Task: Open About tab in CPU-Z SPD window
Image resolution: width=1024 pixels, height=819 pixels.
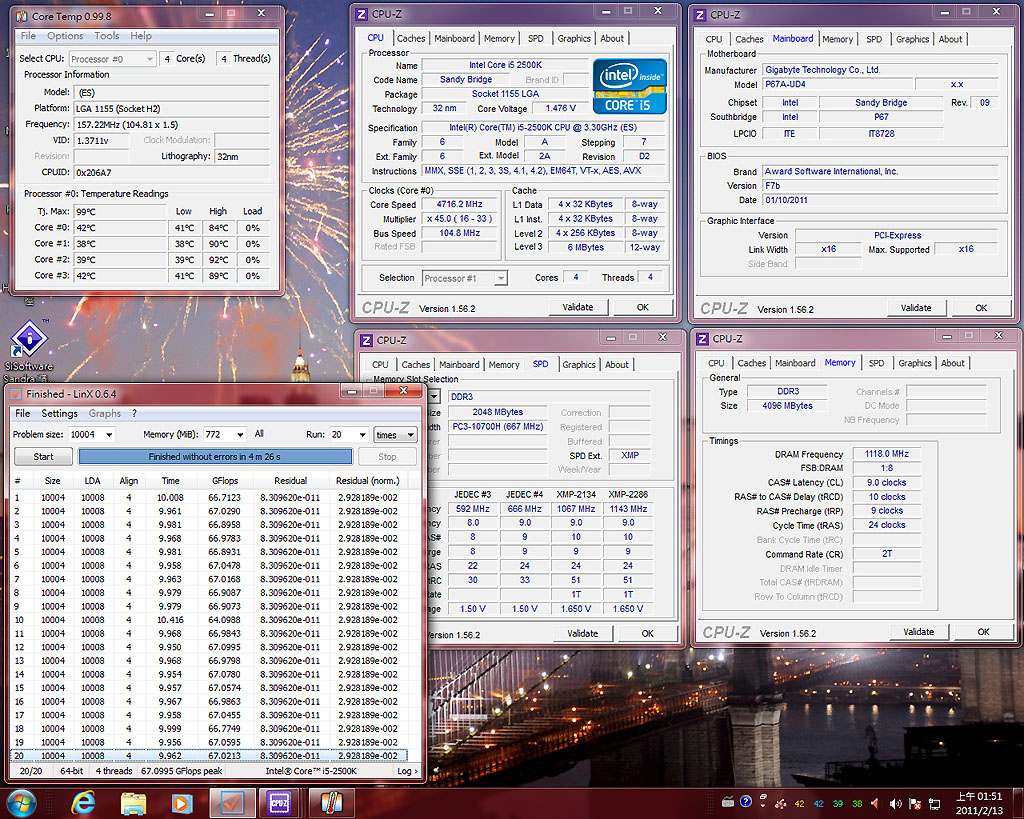Action: 616,365
